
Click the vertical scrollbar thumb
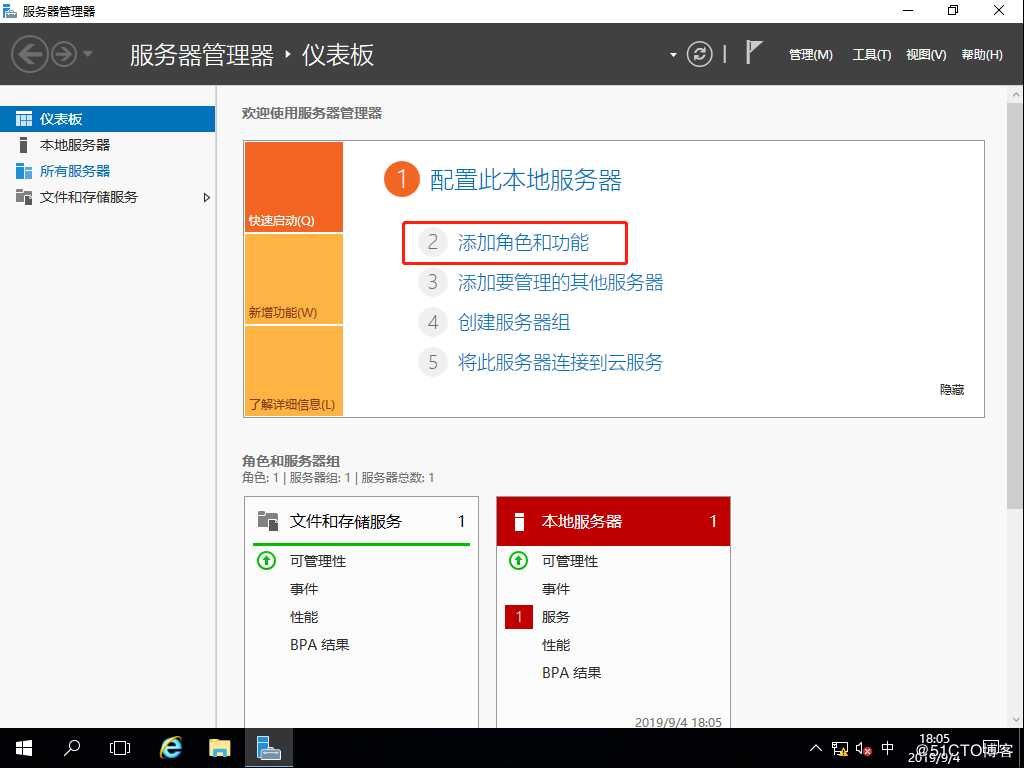click(1014, 305)
